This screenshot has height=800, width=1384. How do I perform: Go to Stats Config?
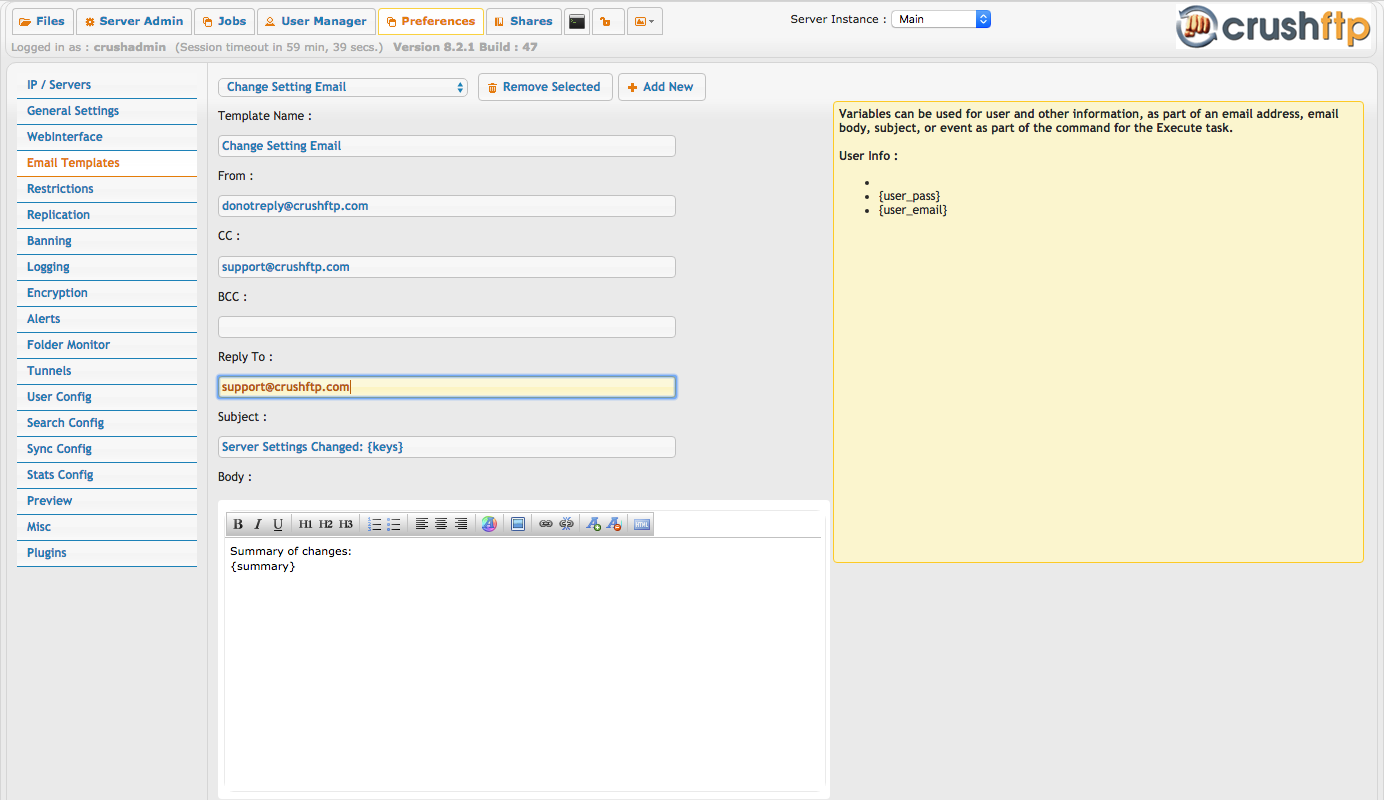pyautogui.click(x=107, y=475)
